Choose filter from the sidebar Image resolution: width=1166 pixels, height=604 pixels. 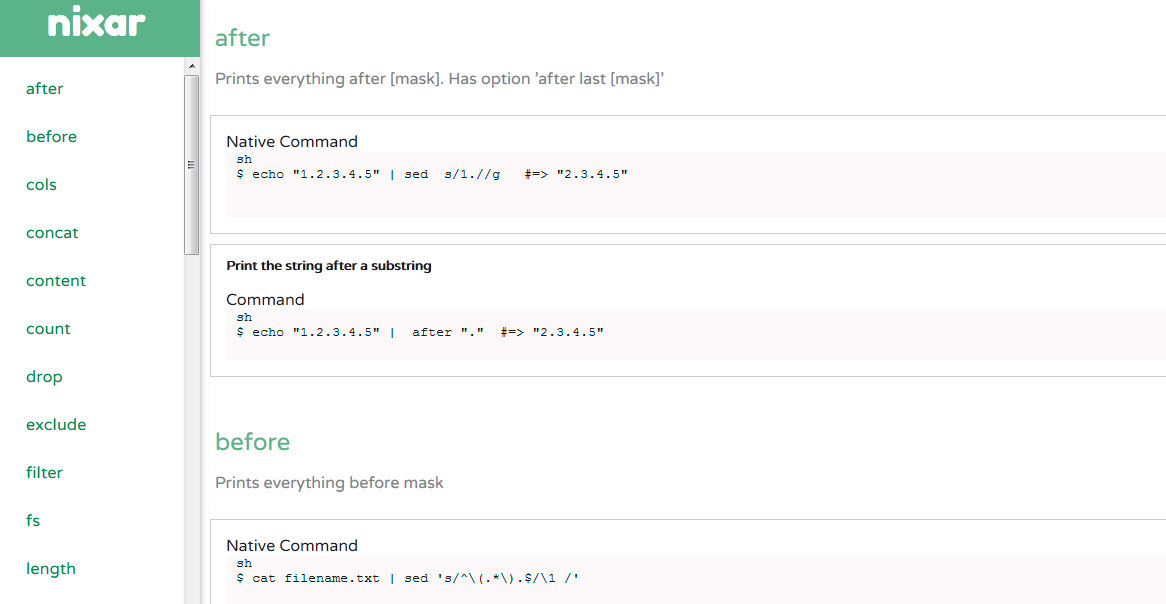click(x=44, y=472)
